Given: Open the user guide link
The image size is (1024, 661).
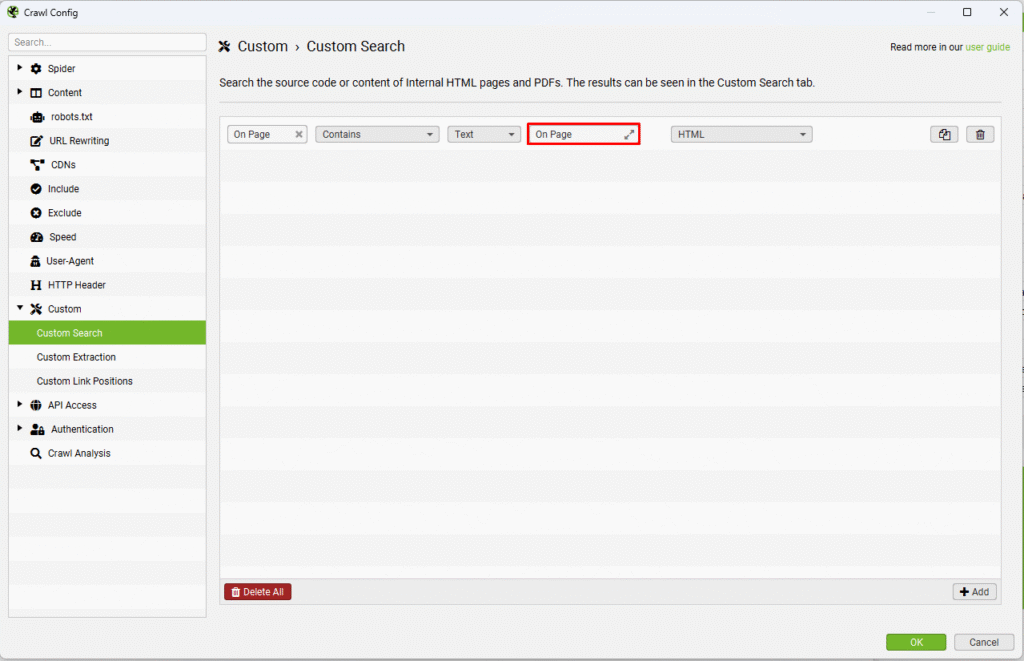Looking at the screenshot, I should [x=987, y=47].
